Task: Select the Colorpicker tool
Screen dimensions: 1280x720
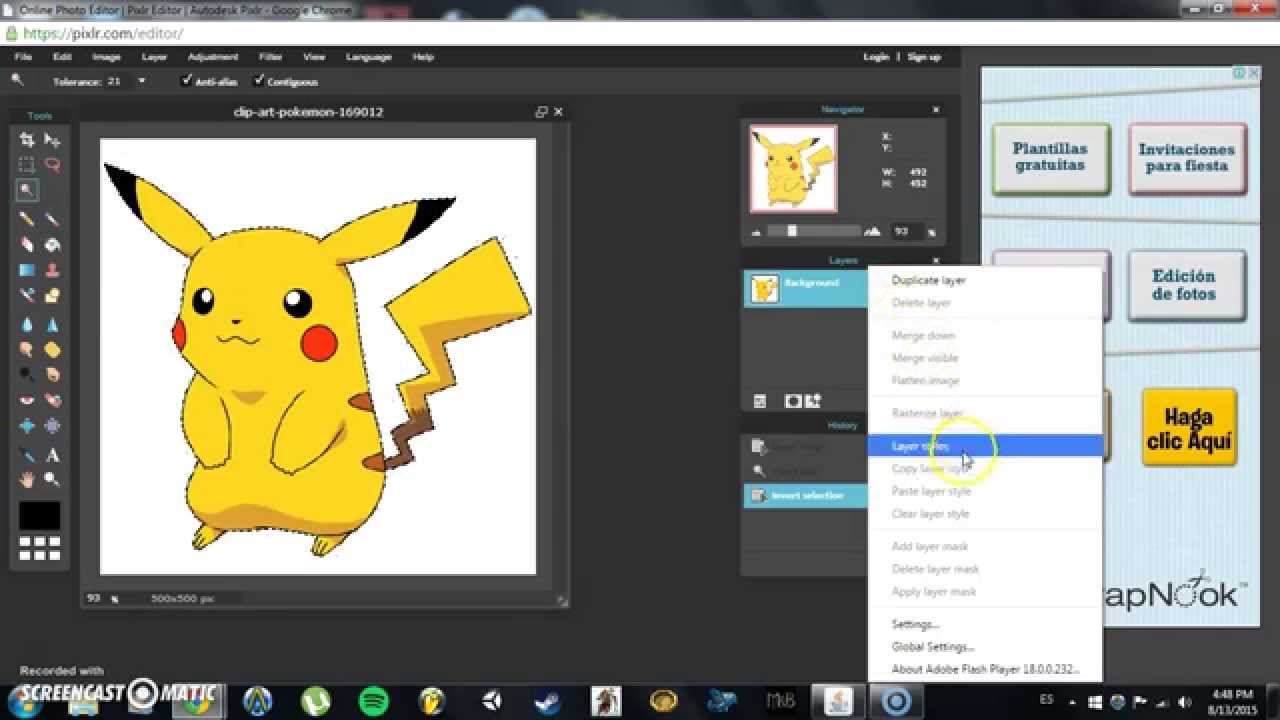Action: 27,455
